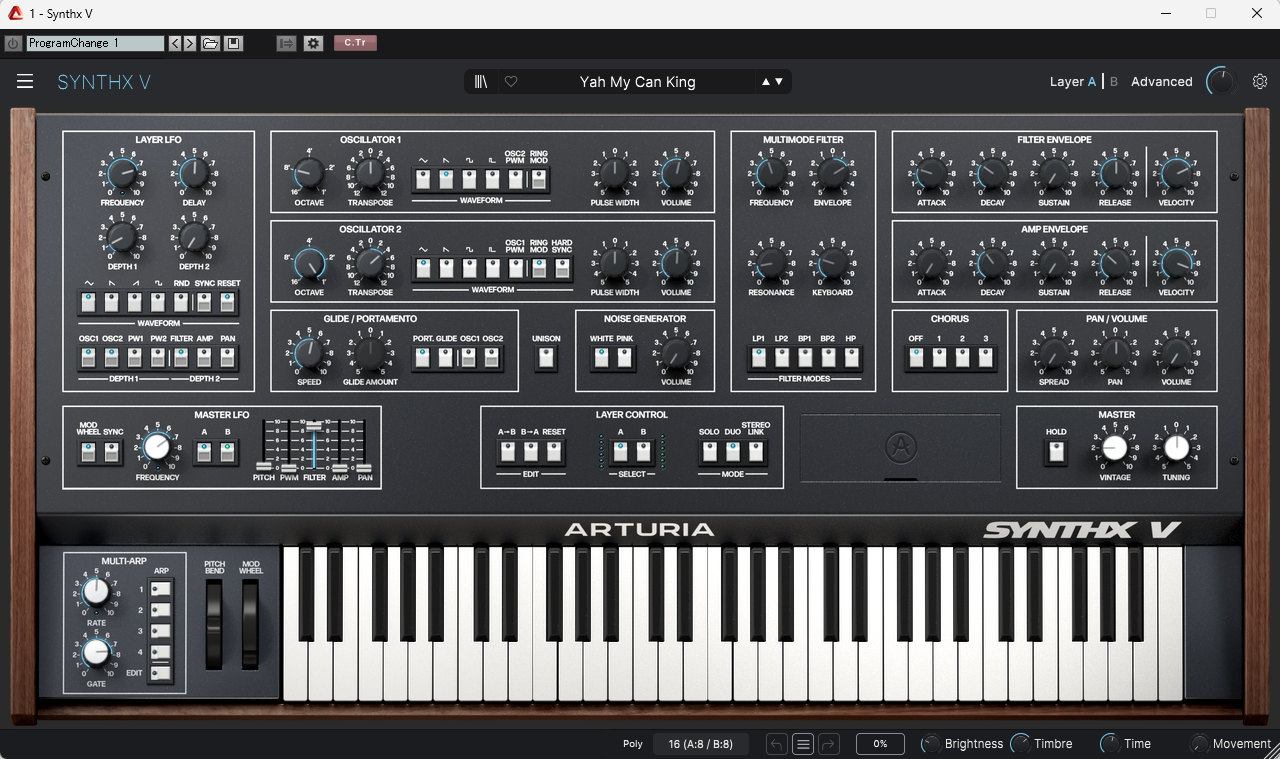
Task: Select previous preset with the up arrow
Action: click(767, 82)
